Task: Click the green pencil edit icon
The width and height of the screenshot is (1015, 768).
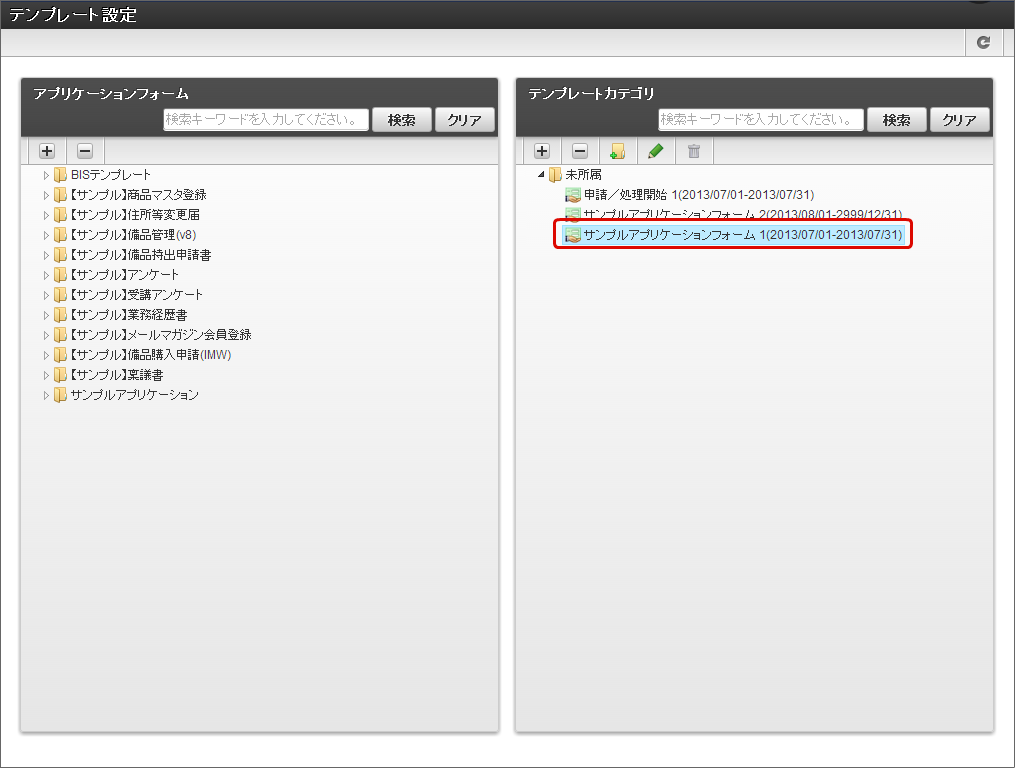Action: [656, 151]
